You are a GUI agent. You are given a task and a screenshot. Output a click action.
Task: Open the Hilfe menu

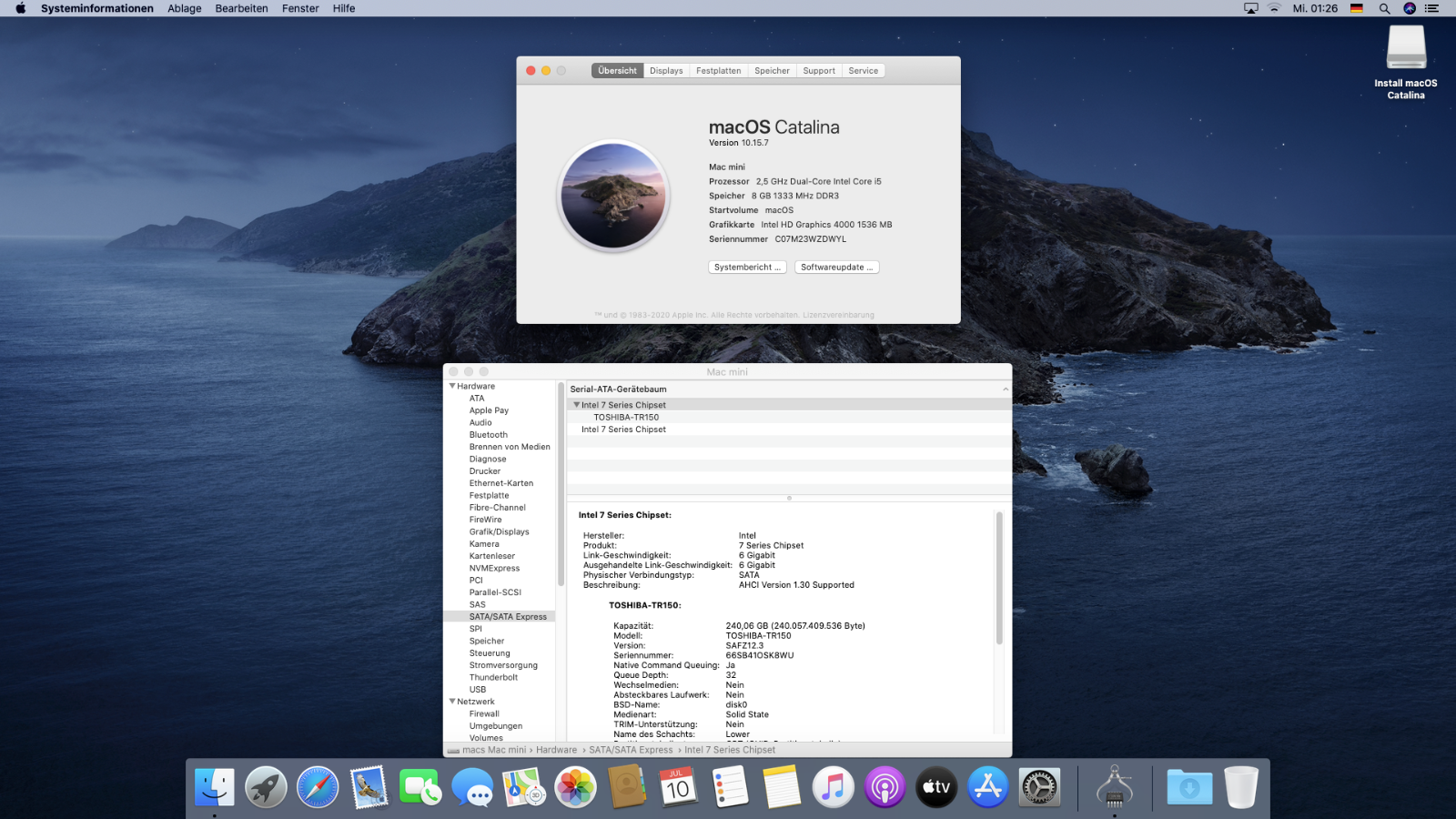pos(344,8)
